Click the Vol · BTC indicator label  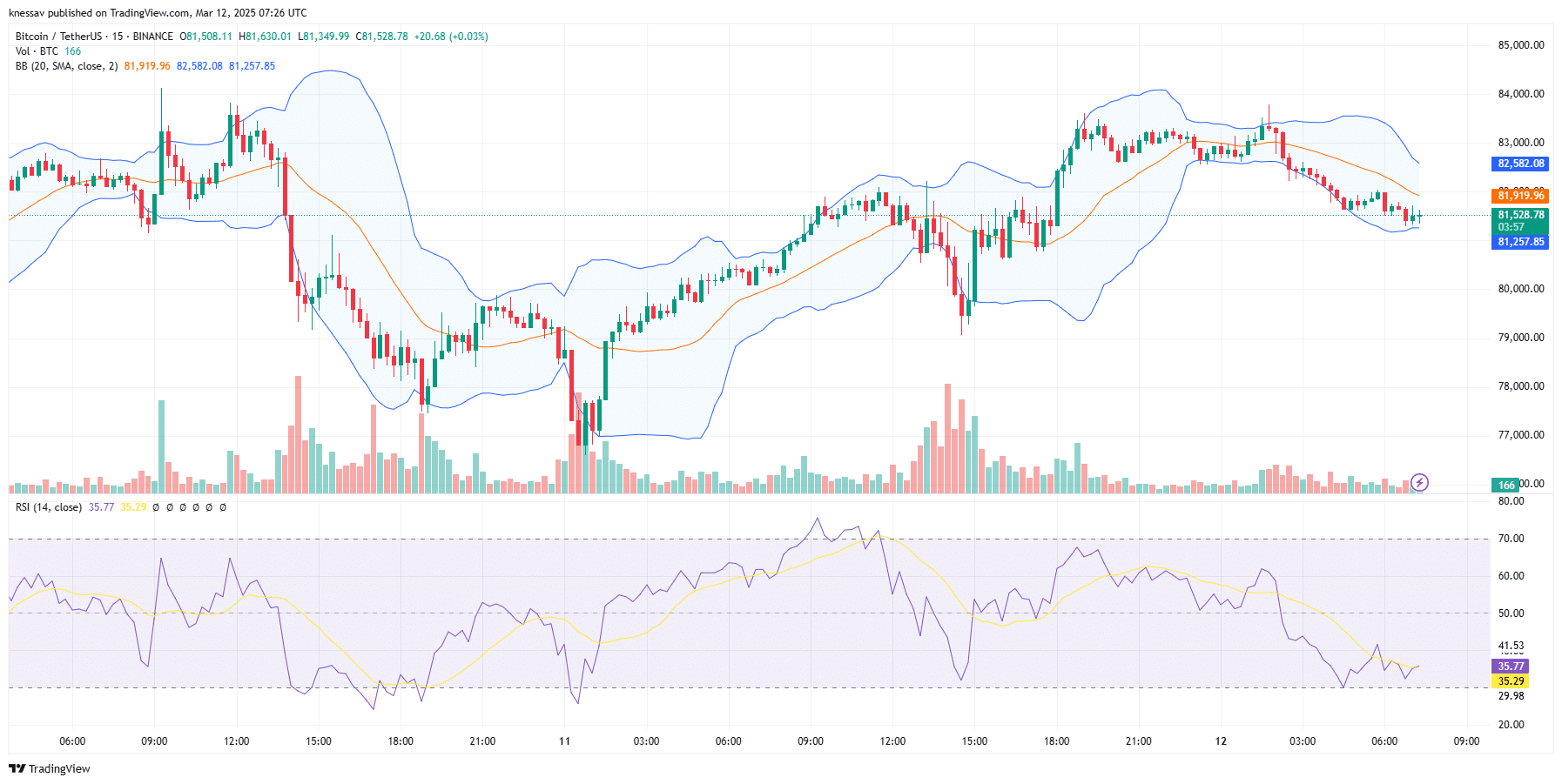(x=37, y=51)
